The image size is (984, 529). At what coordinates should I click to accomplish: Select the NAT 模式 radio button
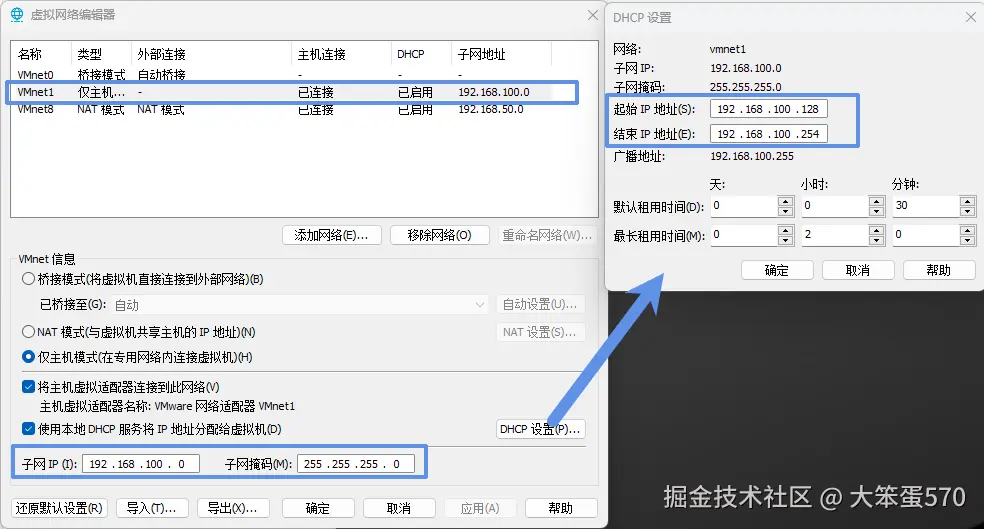pyautogui.click(x=28, y=331)
